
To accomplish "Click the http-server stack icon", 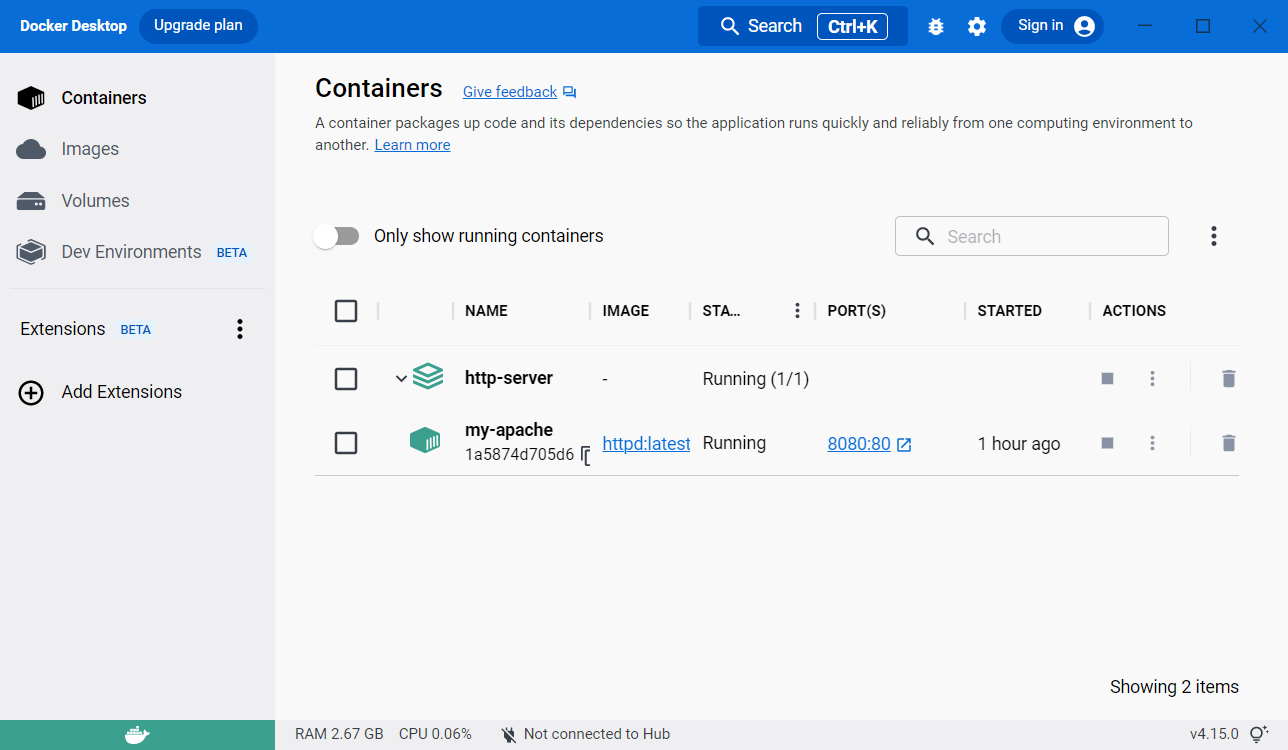I will tap(428, 377).
